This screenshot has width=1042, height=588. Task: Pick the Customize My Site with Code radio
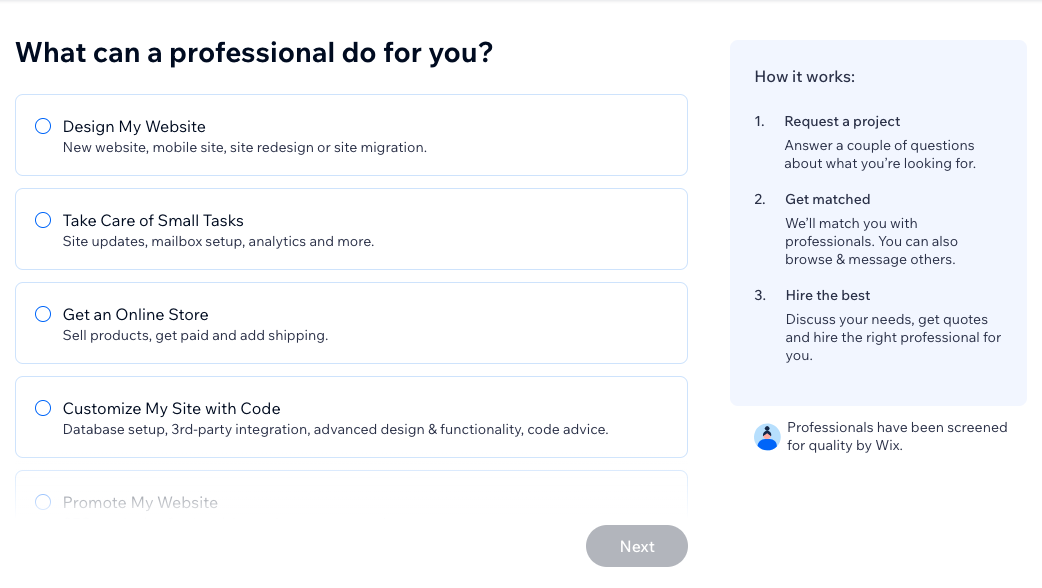pos(43,408)
